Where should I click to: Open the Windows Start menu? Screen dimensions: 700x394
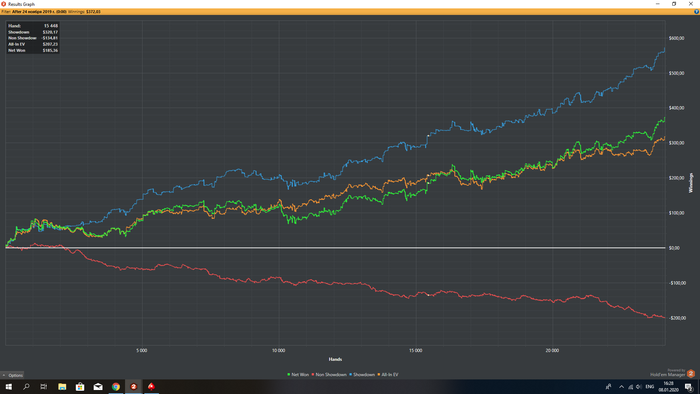pyautogui.click(x=8, y=387)
